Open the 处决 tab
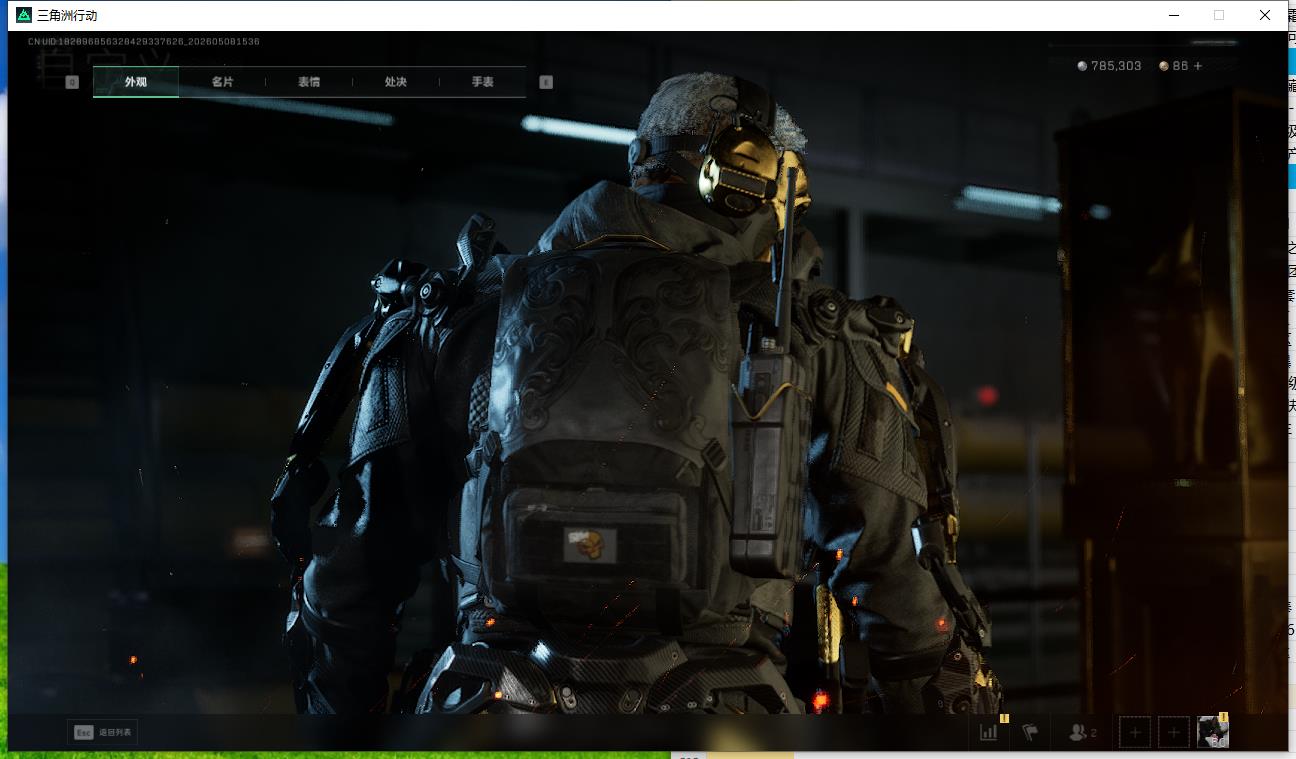Image resolution: width=1296 pixels, height=759 pixels. point(395,82)
